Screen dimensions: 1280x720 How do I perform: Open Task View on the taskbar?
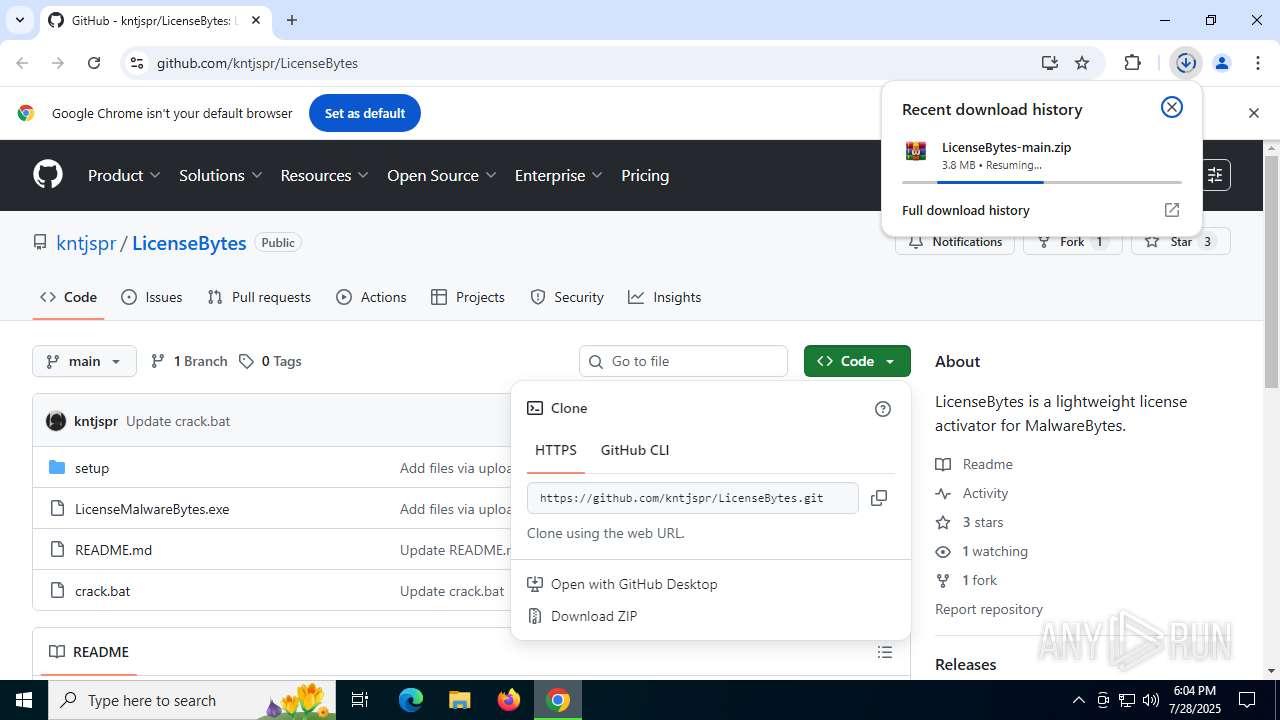point(361,700)
